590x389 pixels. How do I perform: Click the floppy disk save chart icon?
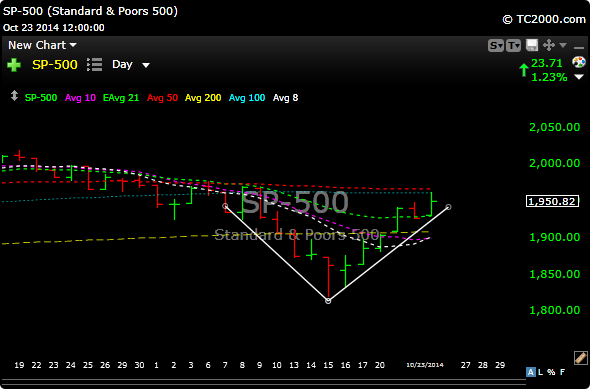coord(532,45)
